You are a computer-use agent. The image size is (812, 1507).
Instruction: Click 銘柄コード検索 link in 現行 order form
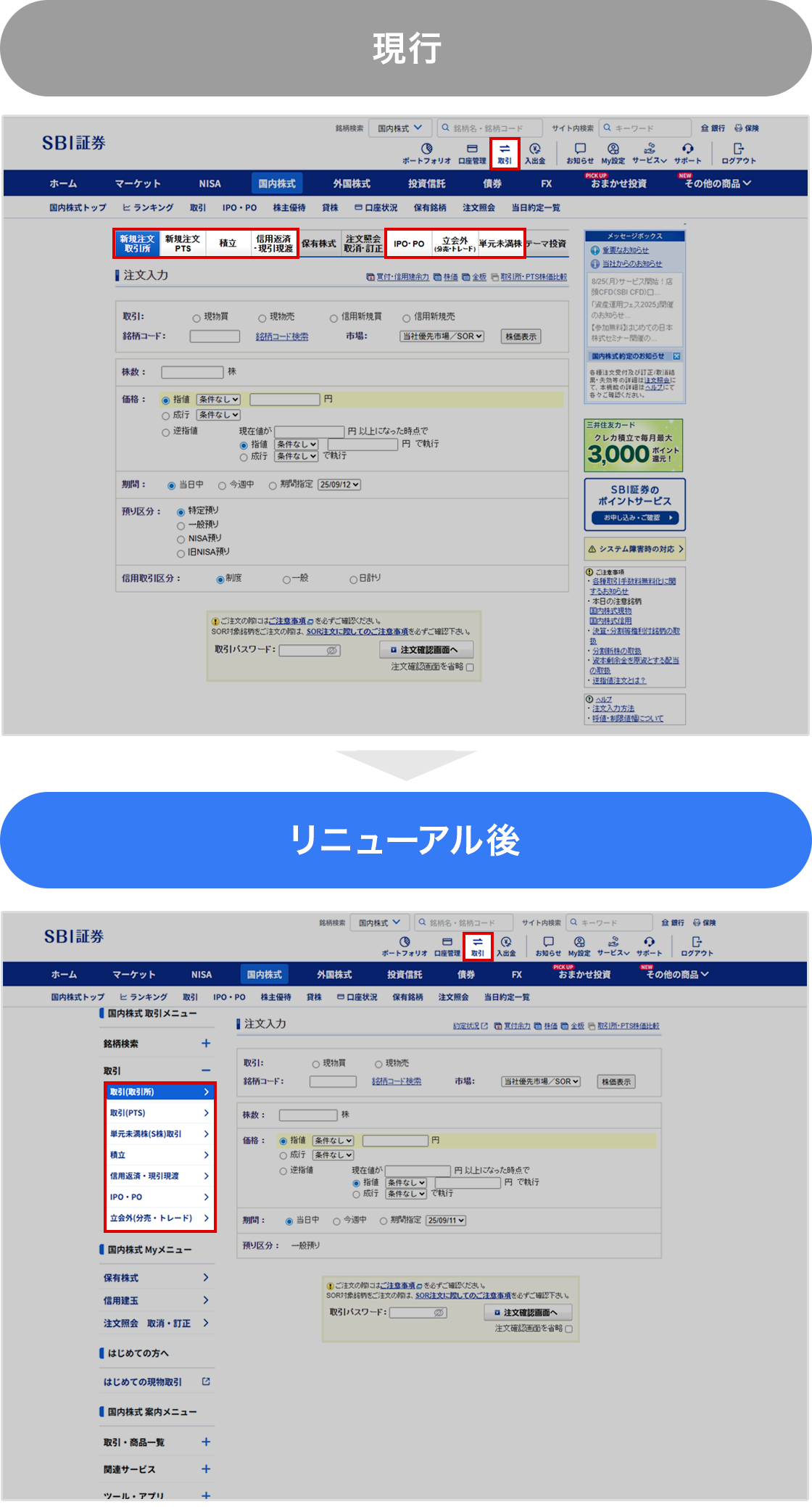tap(282, 337)
